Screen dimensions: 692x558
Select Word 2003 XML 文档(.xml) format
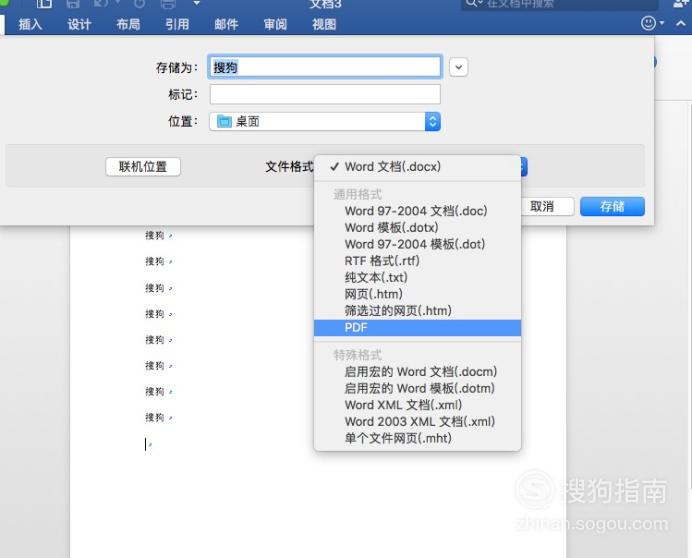(417, 422)
